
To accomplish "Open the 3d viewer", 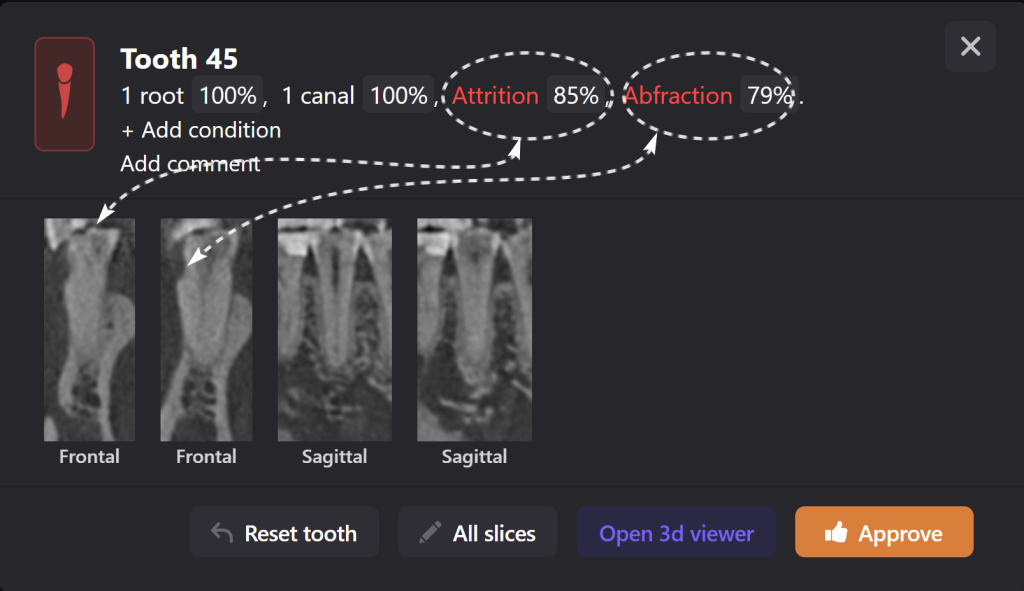I will tap(676, 533).
